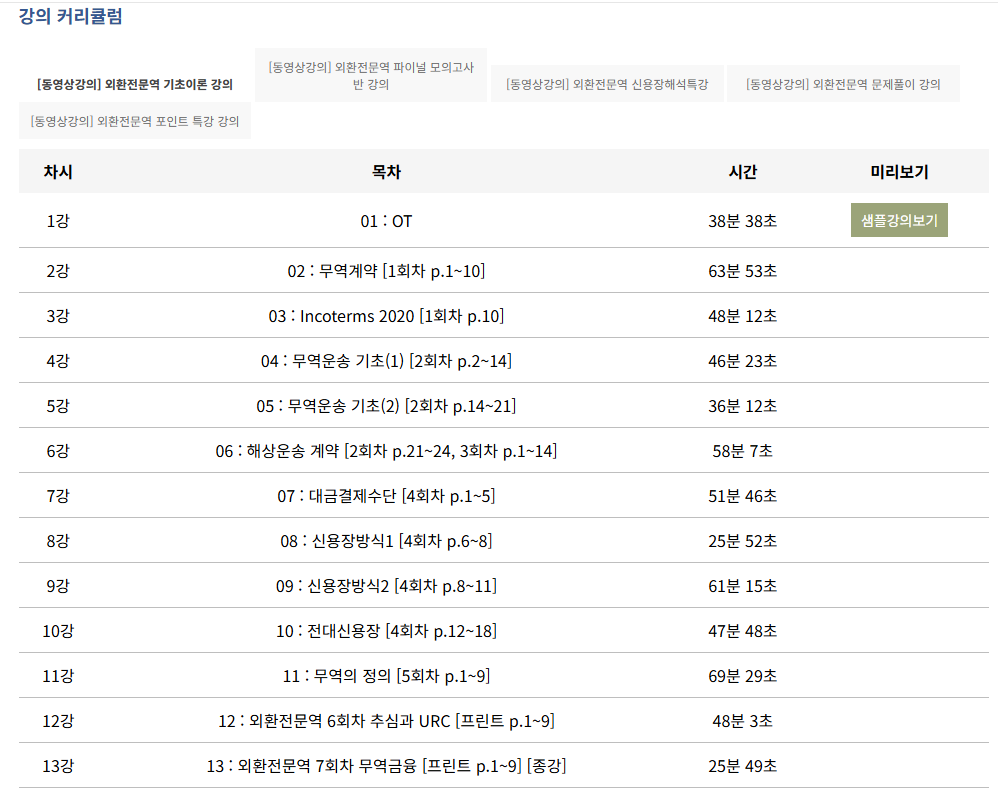Screen dimensions: 998x798
Task: Click the 미리보기 column header
Action: [x=899, y=172]
